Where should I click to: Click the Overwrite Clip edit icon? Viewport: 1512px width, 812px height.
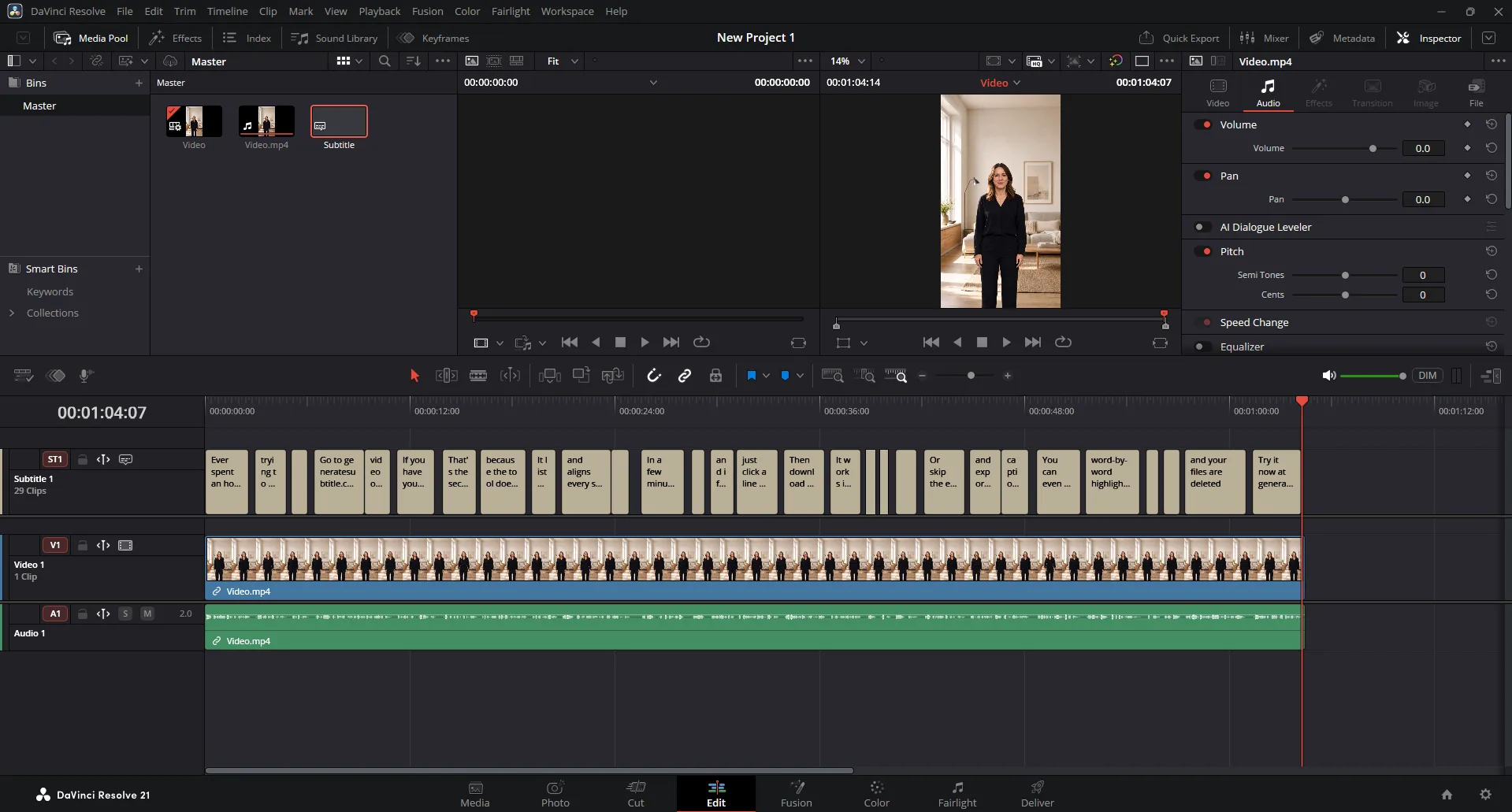(x=581, y=376)
